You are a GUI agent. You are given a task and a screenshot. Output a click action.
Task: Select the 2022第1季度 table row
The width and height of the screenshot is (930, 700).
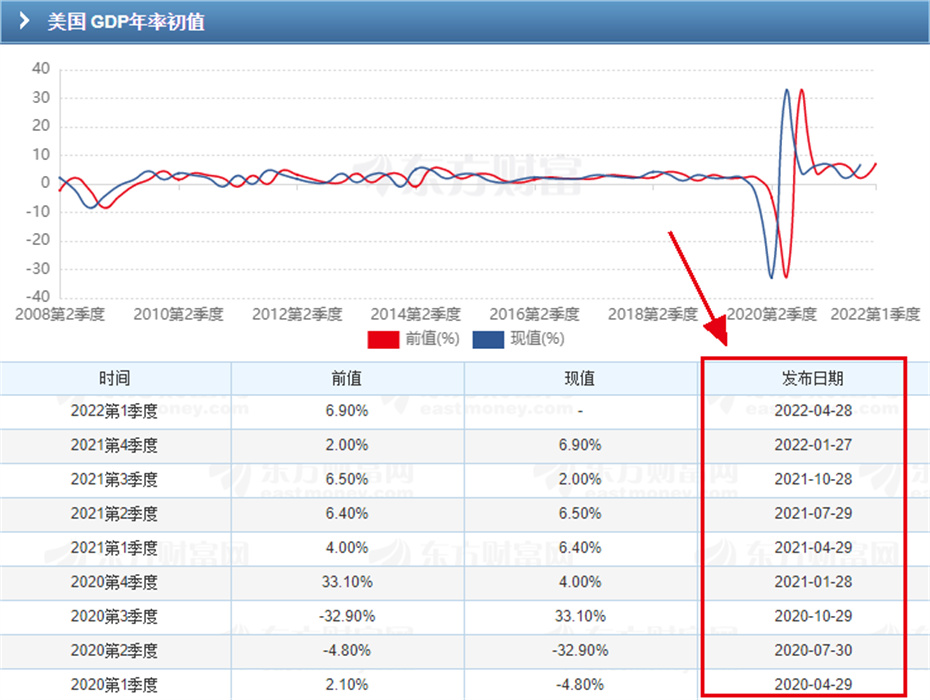114,412
